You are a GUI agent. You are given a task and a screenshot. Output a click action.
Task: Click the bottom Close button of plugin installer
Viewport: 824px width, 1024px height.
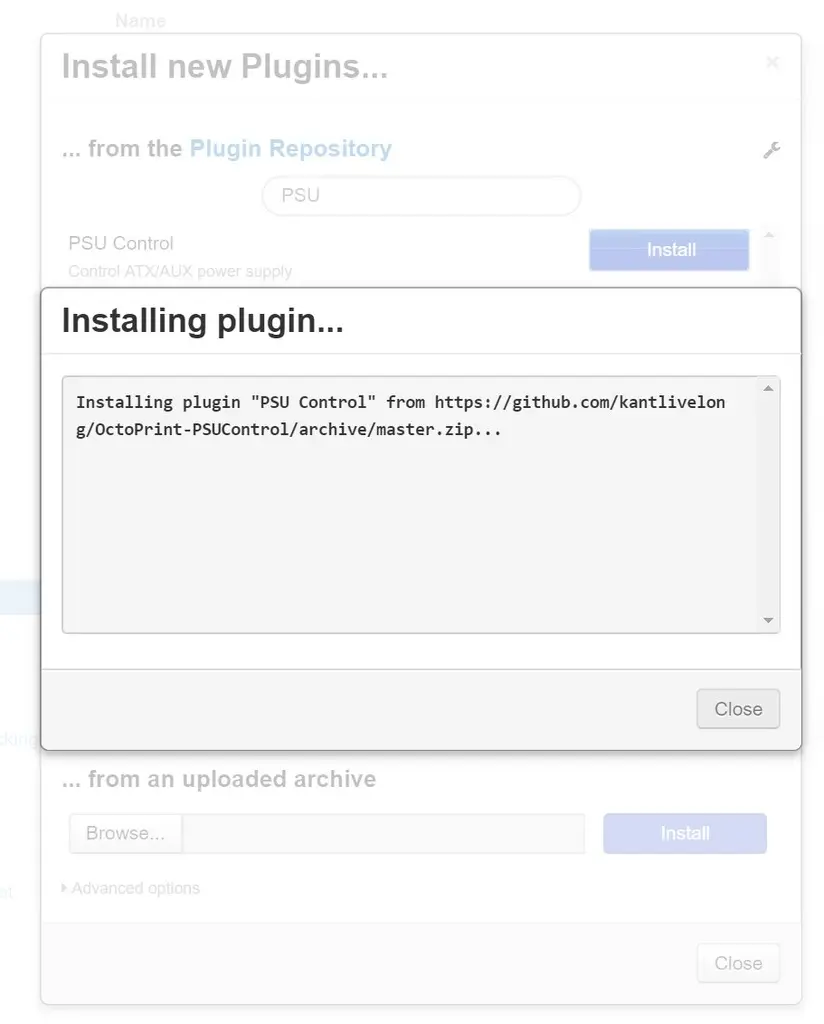(x=738, y=963)
